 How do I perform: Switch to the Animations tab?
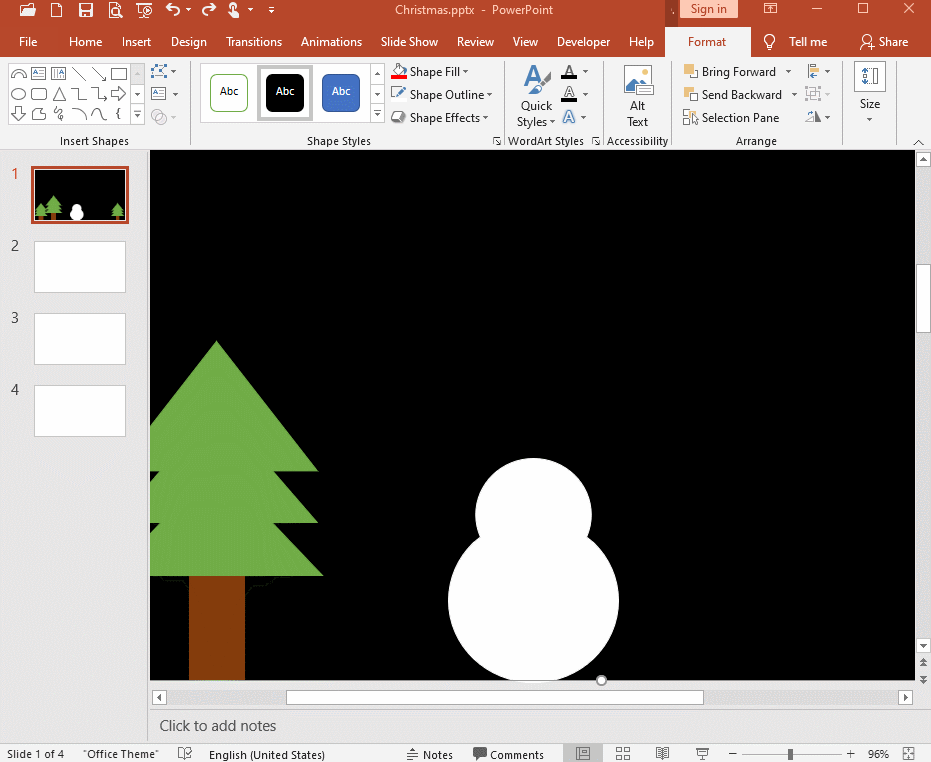pos(331,42)
